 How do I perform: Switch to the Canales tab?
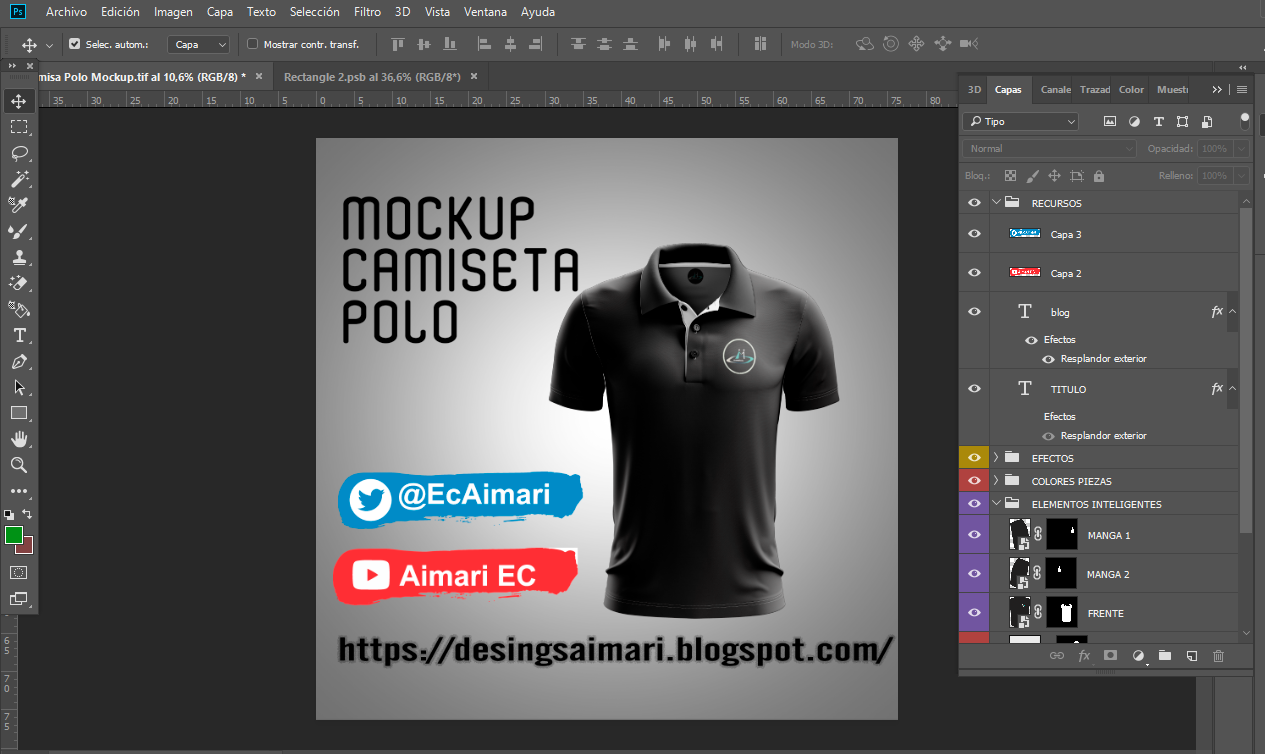click(1054, 89)
